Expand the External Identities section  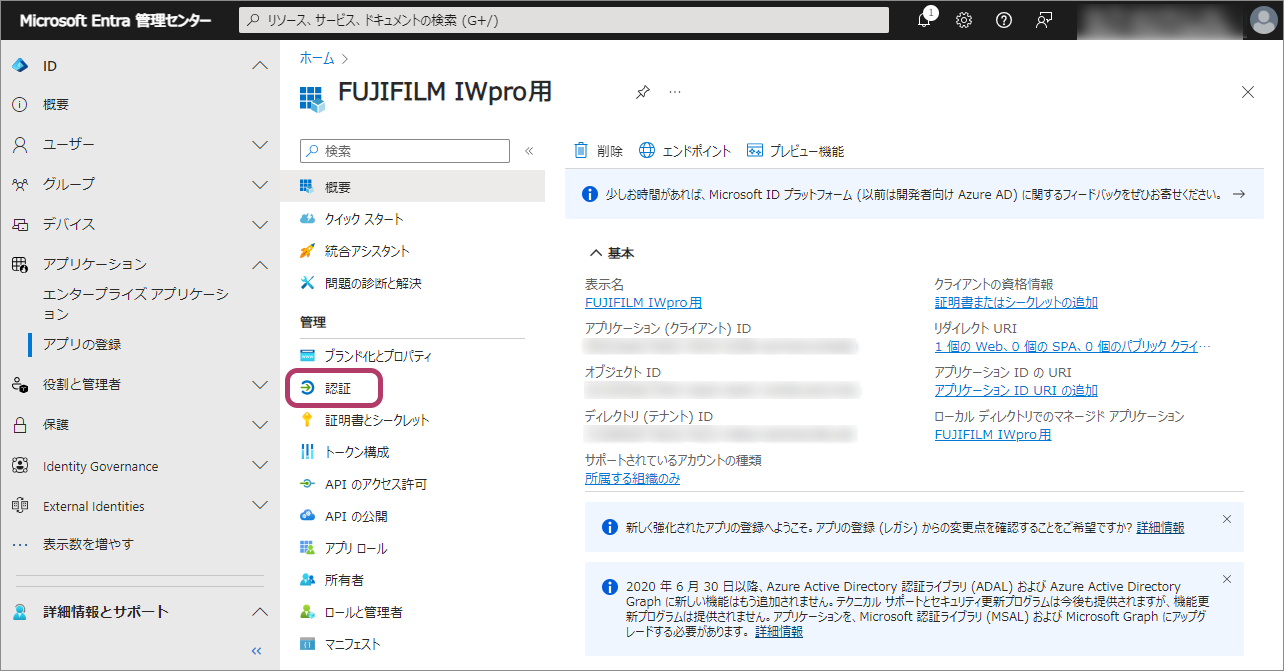(259, 506)
